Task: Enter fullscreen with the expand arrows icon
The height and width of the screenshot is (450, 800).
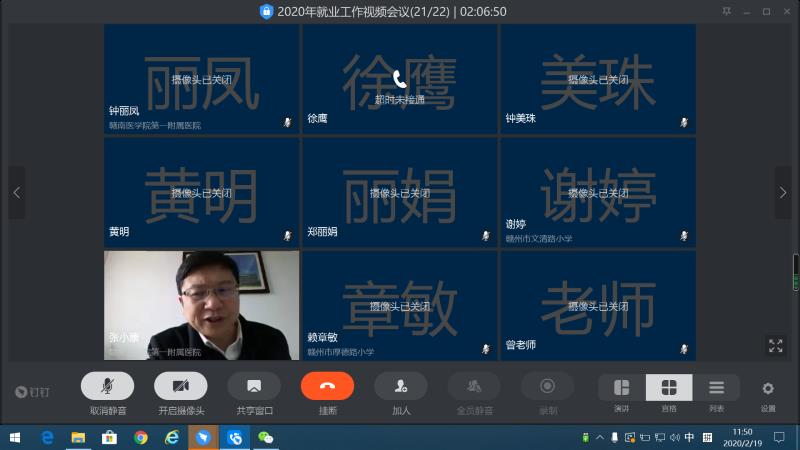Action: click(x=776, y=345)
